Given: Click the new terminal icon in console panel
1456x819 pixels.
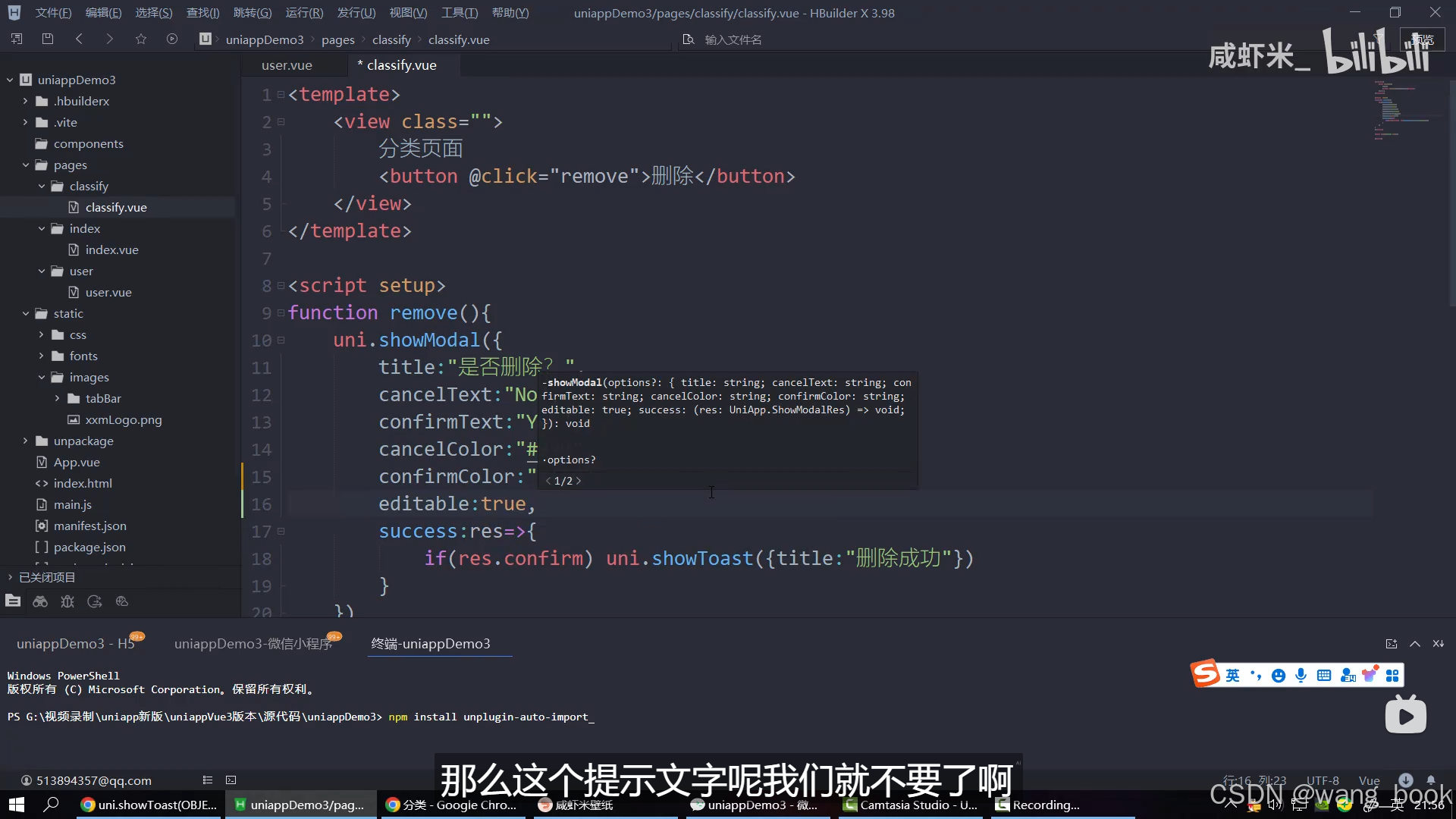Looking at the screenshot, I should coord(1392,644).
